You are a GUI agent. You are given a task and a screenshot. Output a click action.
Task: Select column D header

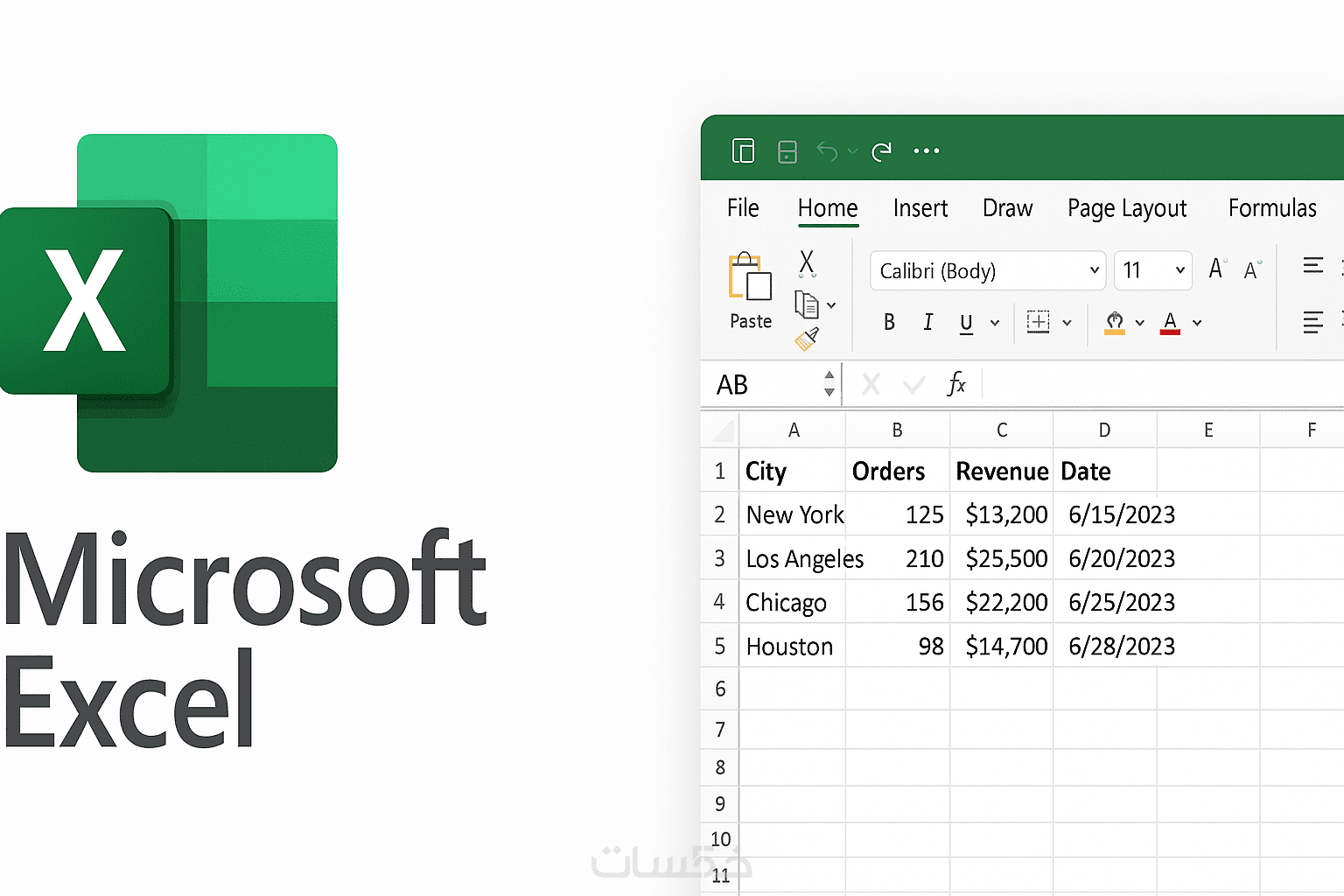1104,430
